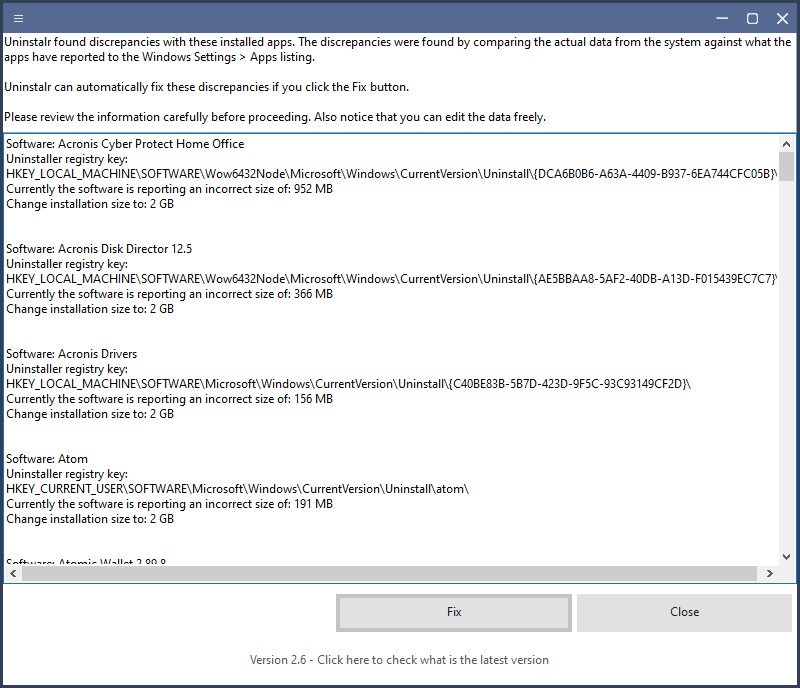Click 'Change installation size to: 2 GB' under Disk Director

(x=90, y=309)
